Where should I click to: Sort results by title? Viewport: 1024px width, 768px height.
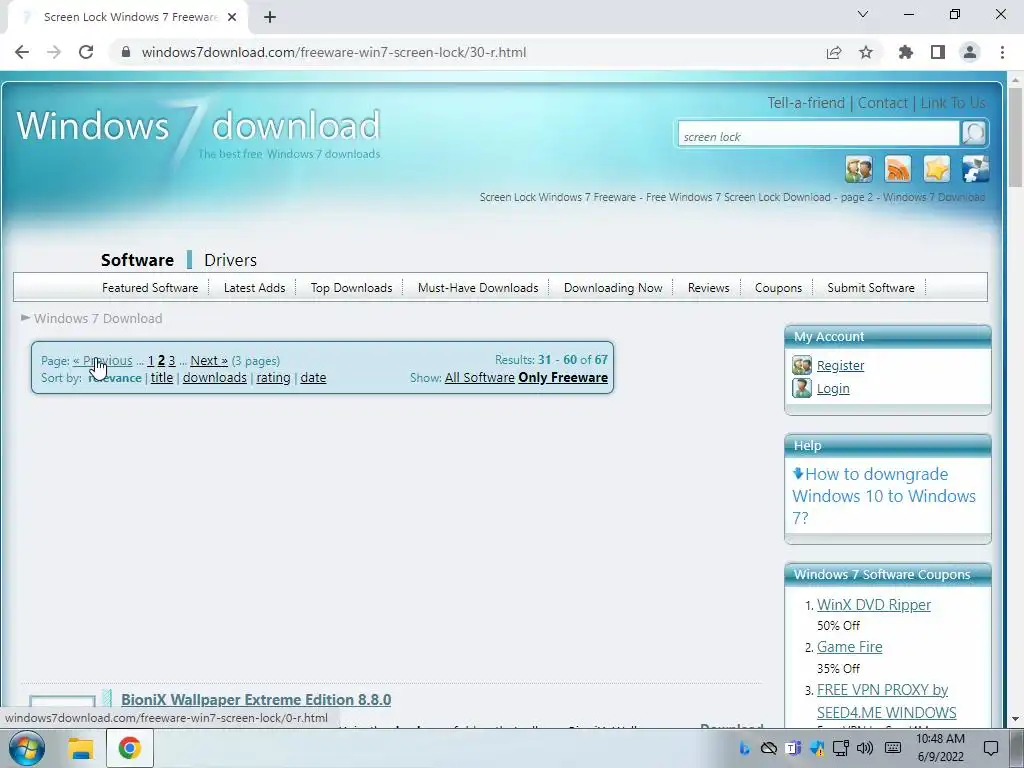pos(162,377)
